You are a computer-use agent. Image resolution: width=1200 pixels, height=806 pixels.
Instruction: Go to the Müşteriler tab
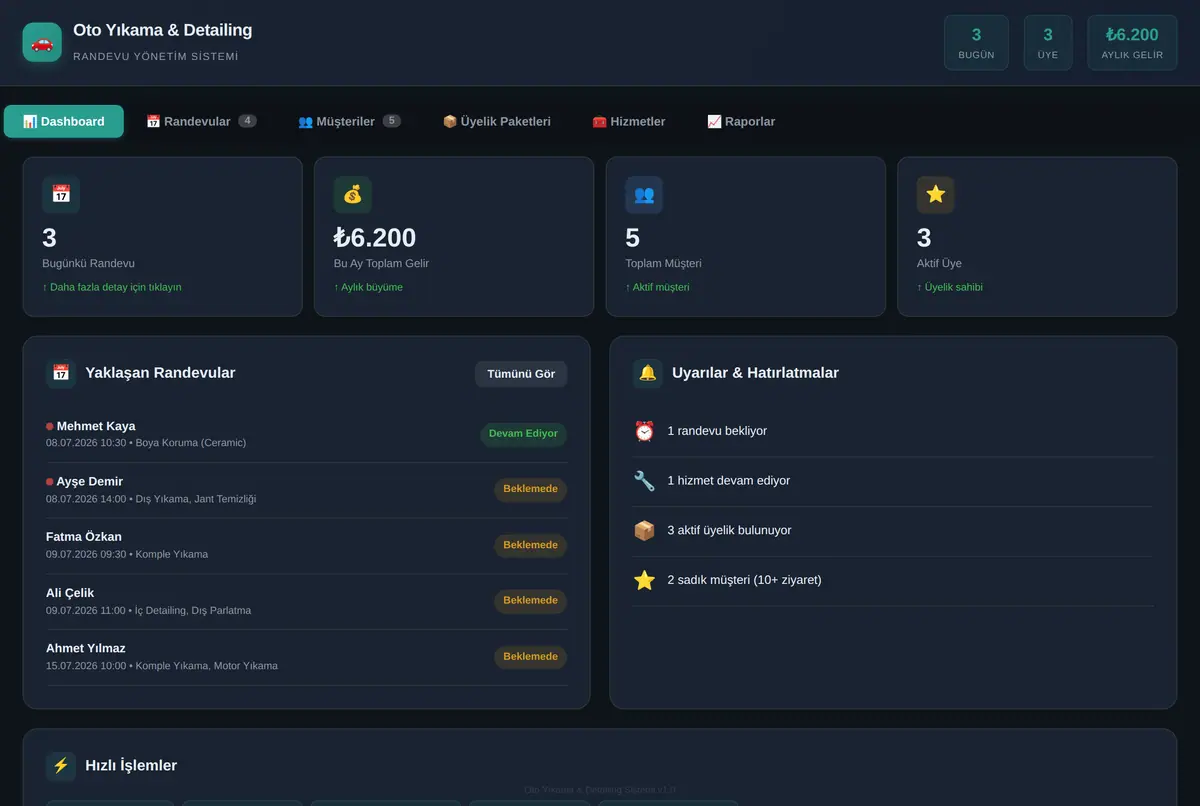point(349,121)
